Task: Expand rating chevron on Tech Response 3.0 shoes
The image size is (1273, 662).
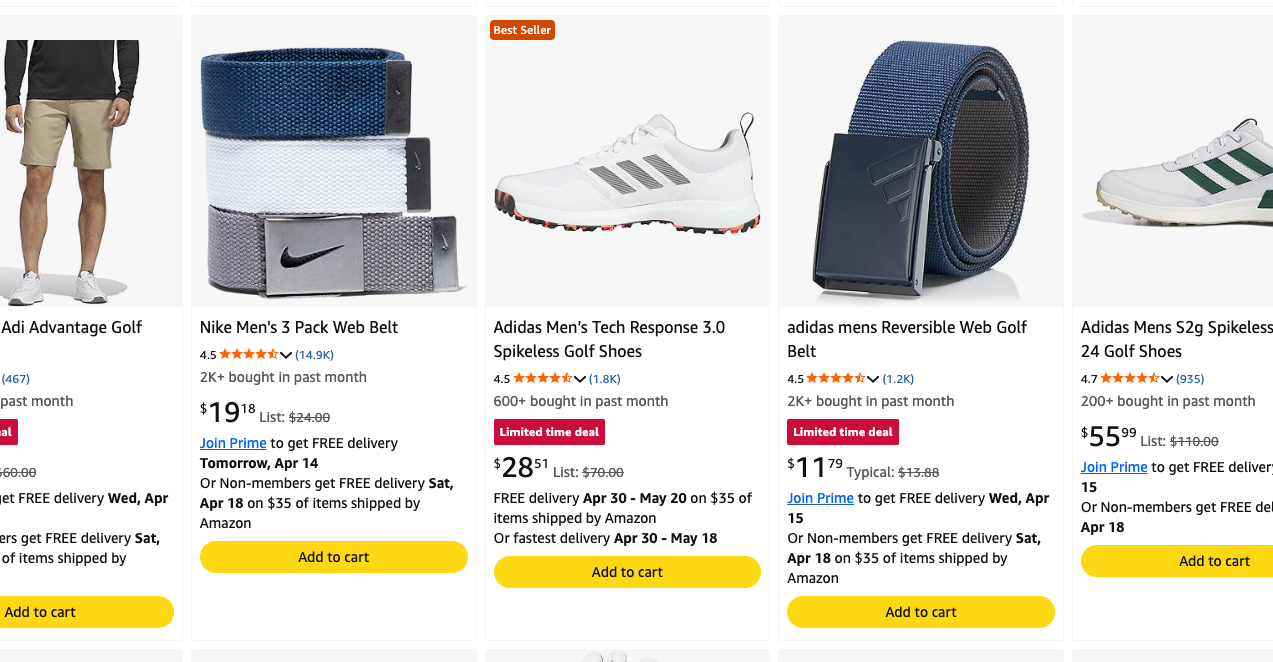Action: pos(580,379)
